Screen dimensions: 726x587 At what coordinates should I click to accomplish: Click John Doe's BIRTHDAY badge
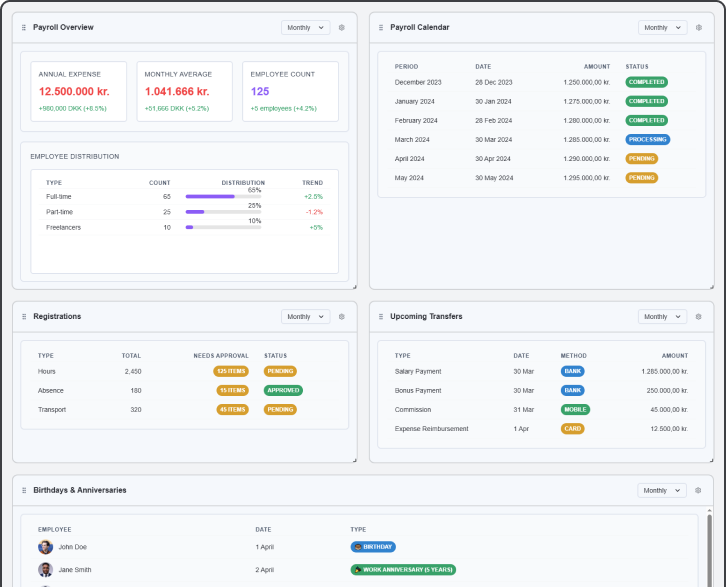pos(373,547)
